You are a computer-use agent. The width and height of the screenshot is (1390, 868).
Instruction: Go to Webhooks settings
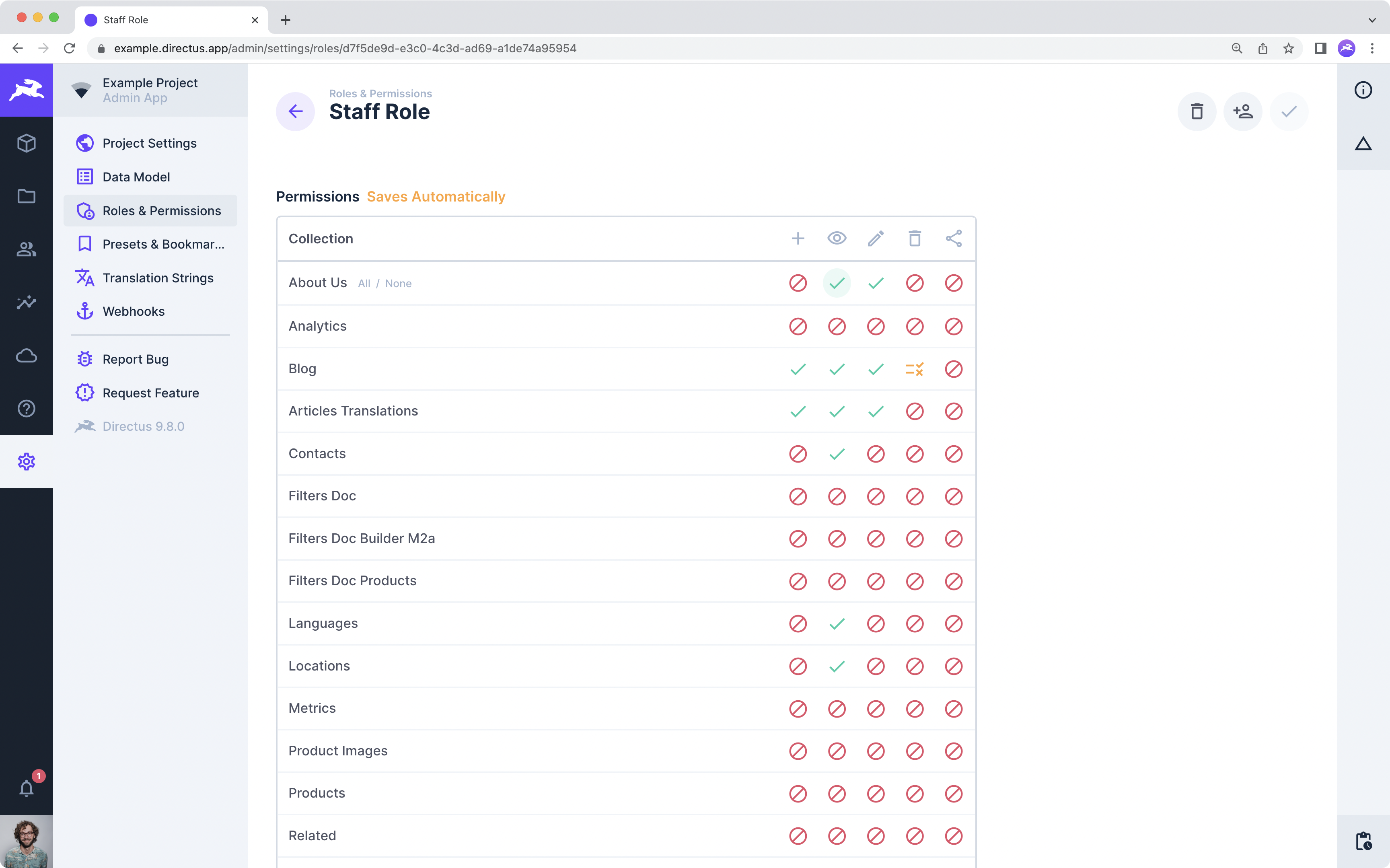tap(133, 311)
